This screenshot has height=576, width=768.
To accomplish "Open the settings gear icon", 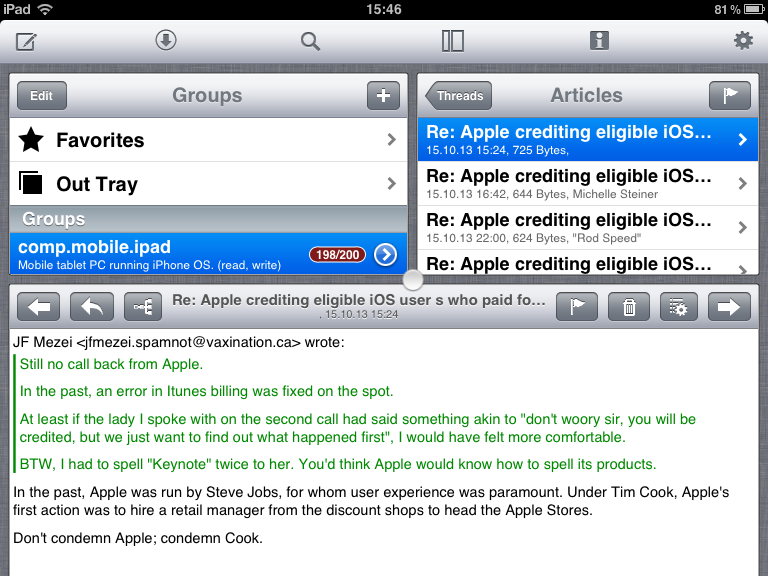I will click(743, 40).
